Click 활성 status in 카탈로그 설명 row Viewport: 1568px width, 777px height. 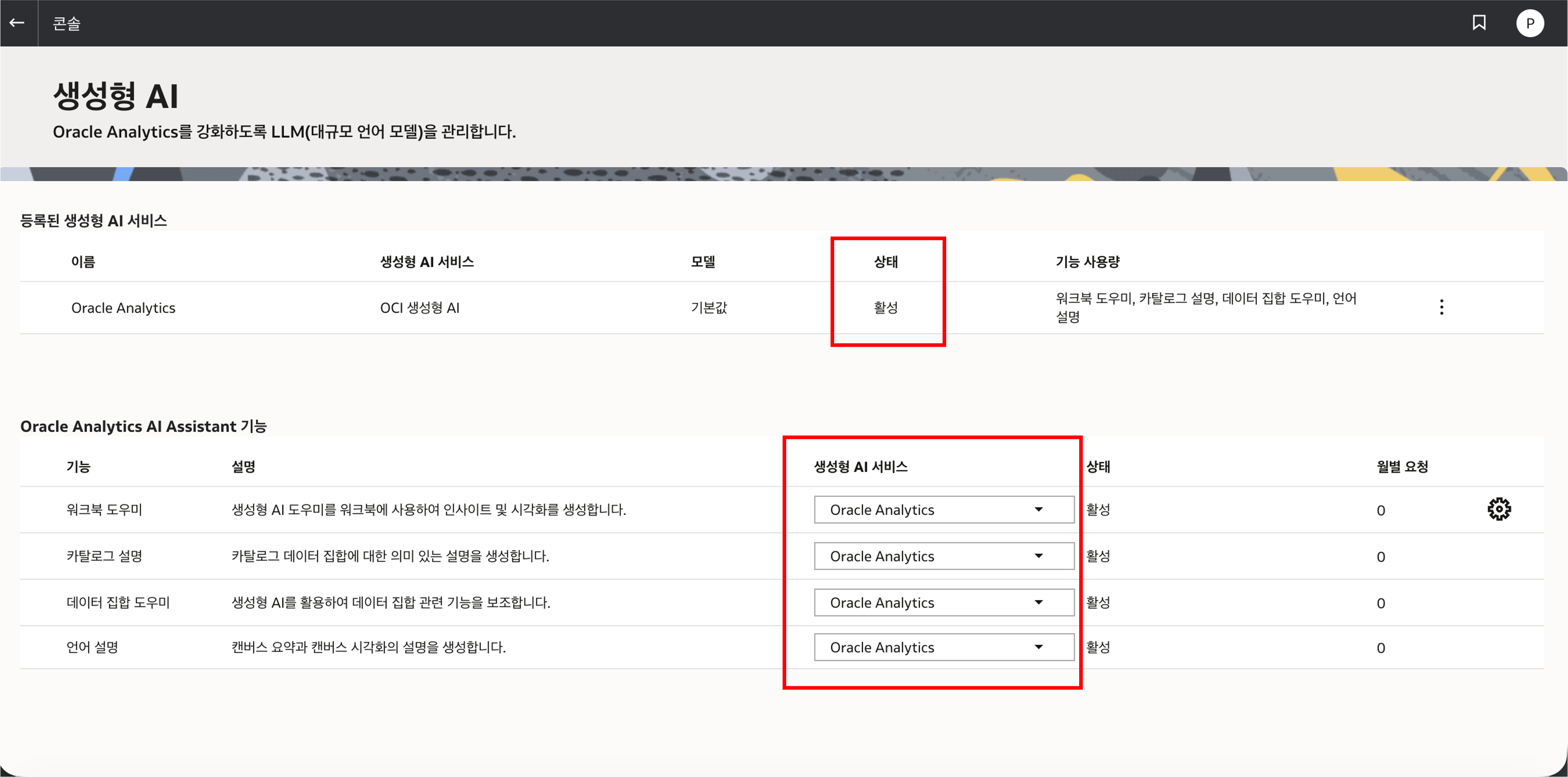pyautogui.click(x=1098, y=556)
